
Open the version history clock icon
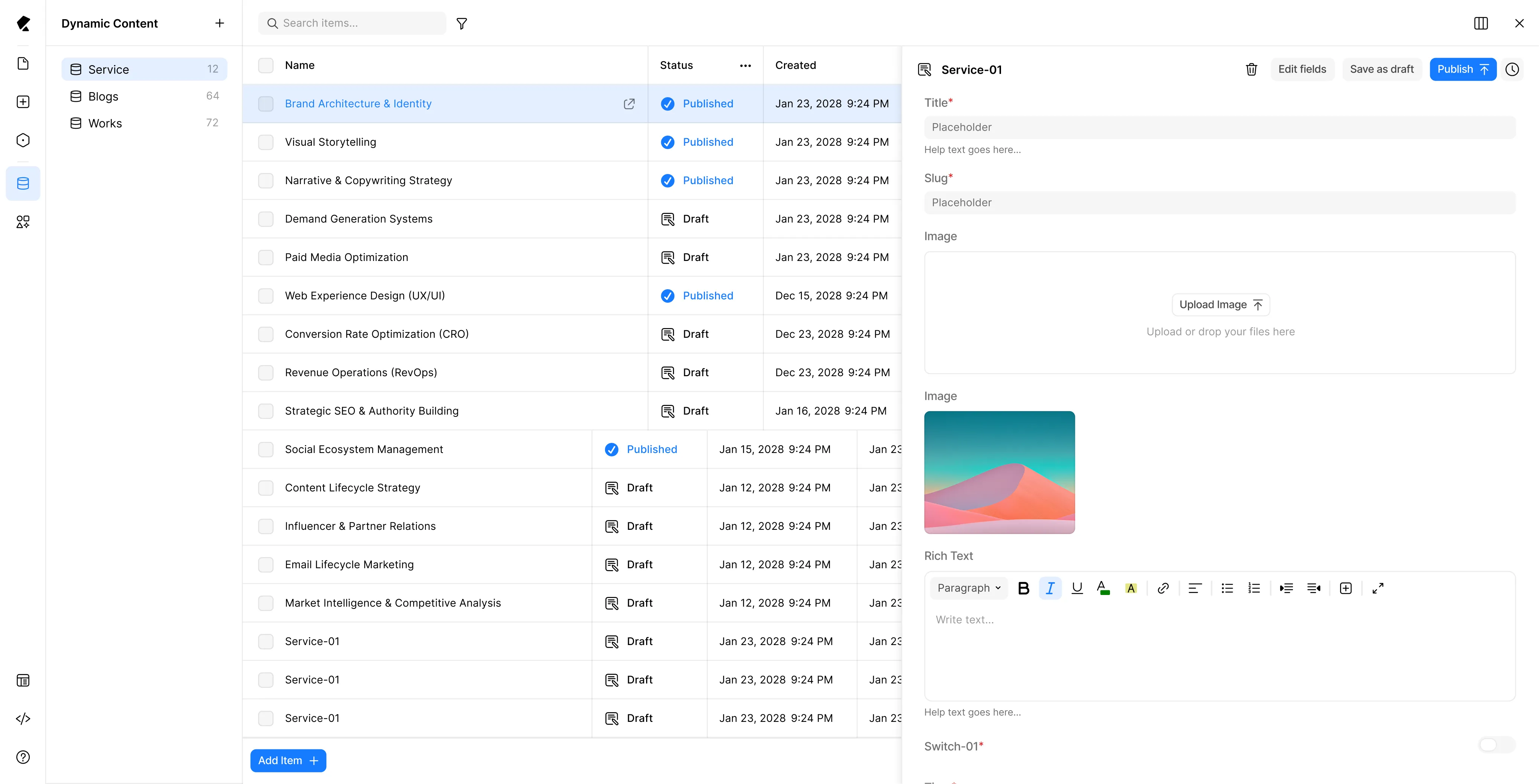(x=1512, y=69)
